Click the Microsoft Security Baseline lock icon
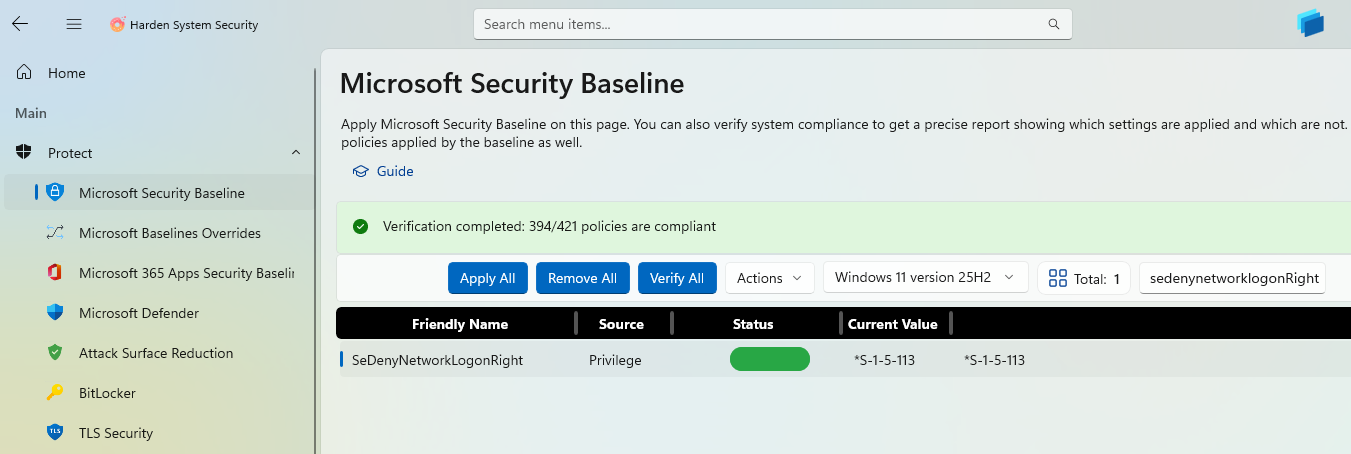1351x454 pixels. 55,193
